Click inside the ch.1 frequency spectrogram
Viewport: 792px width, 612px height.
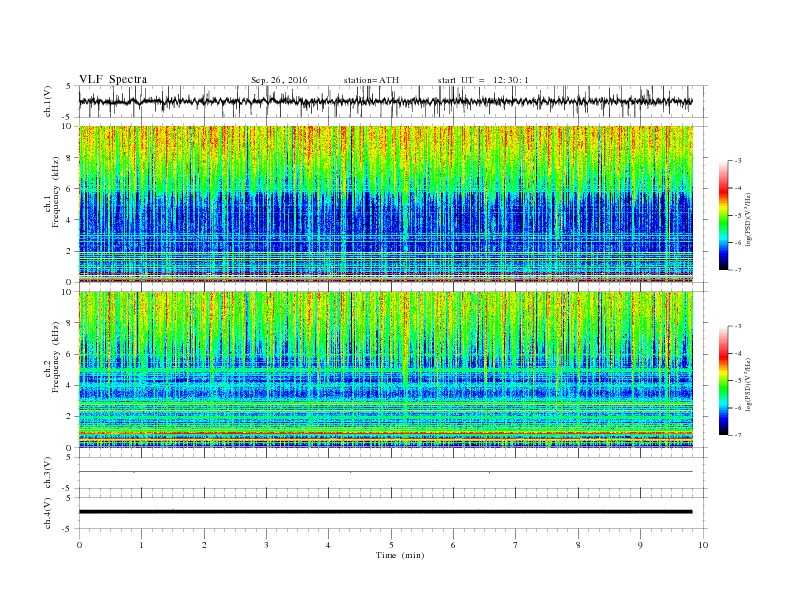point(385,204)
